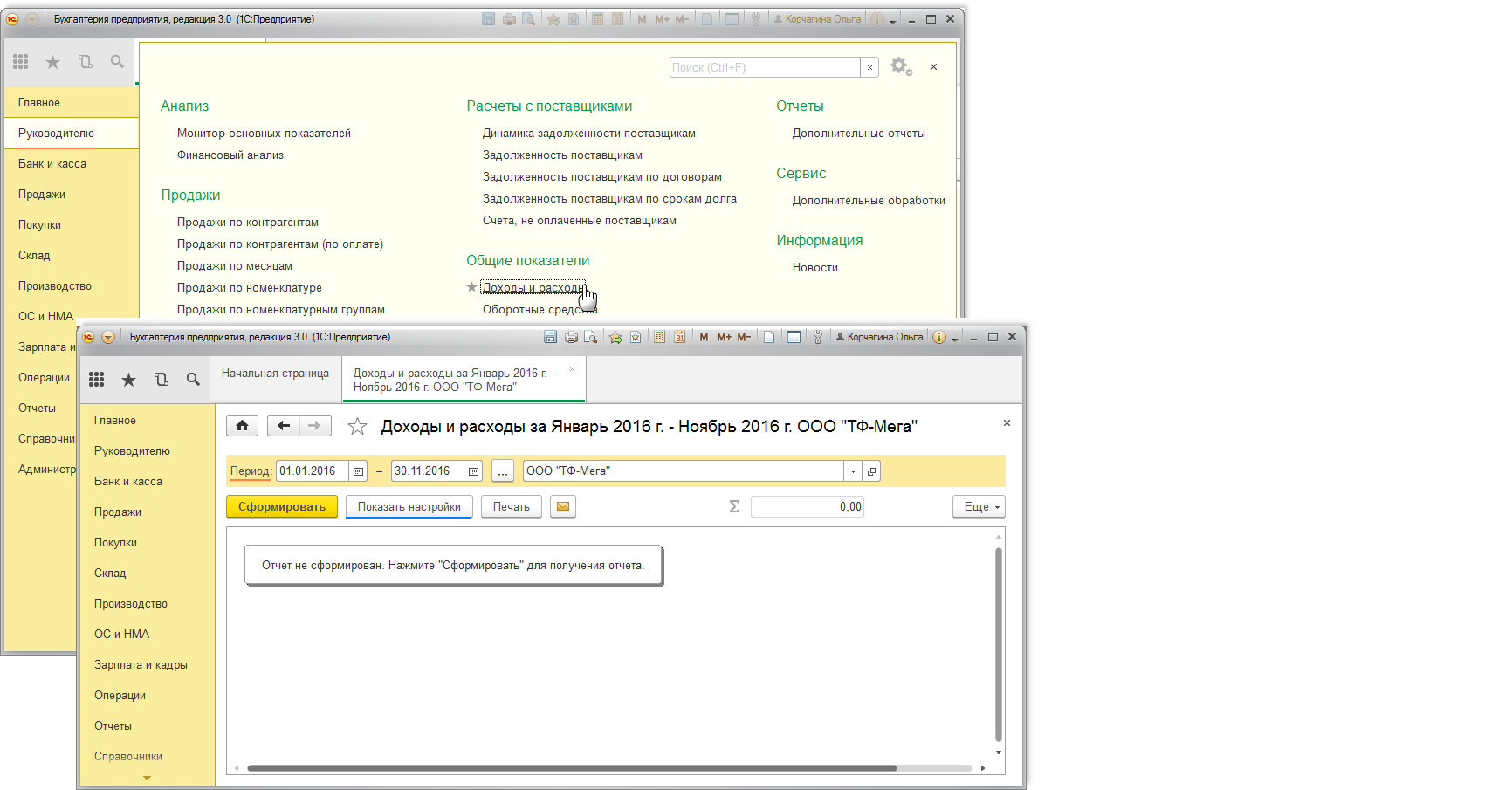Open Операции section in front window

pyautogui.click(x=120, y=696)
